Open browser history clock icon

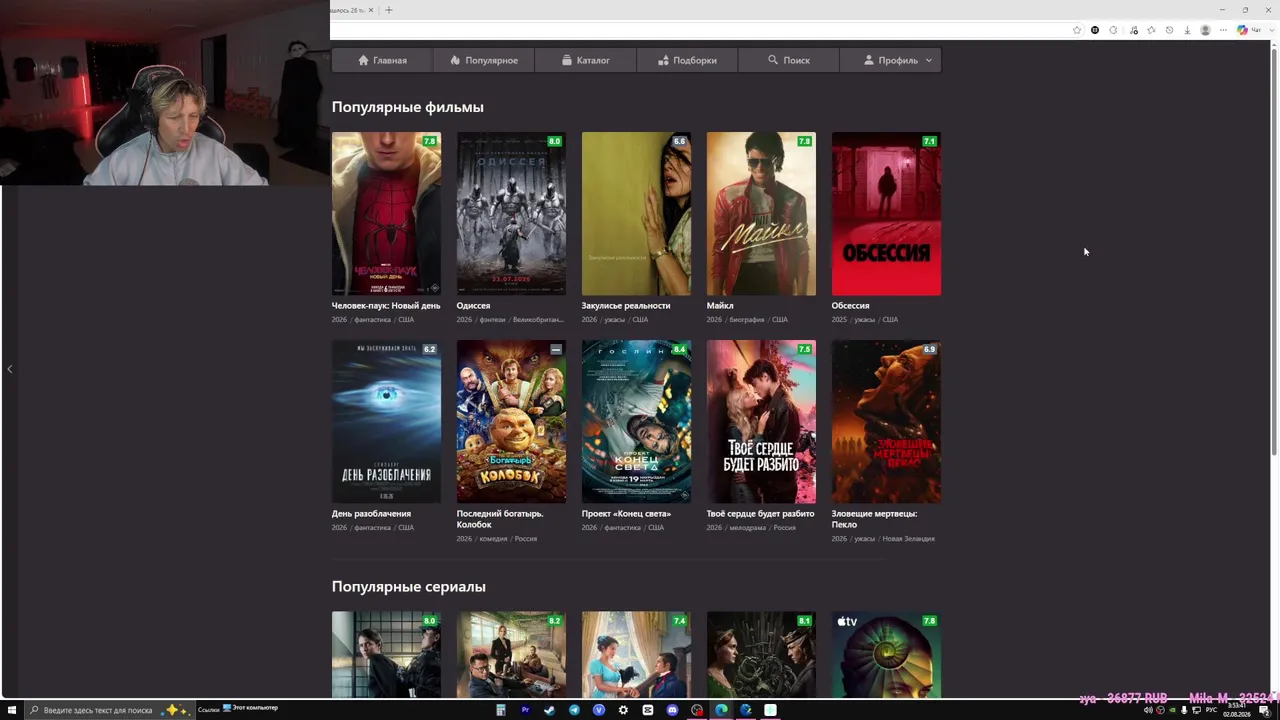pos(1169,30)
